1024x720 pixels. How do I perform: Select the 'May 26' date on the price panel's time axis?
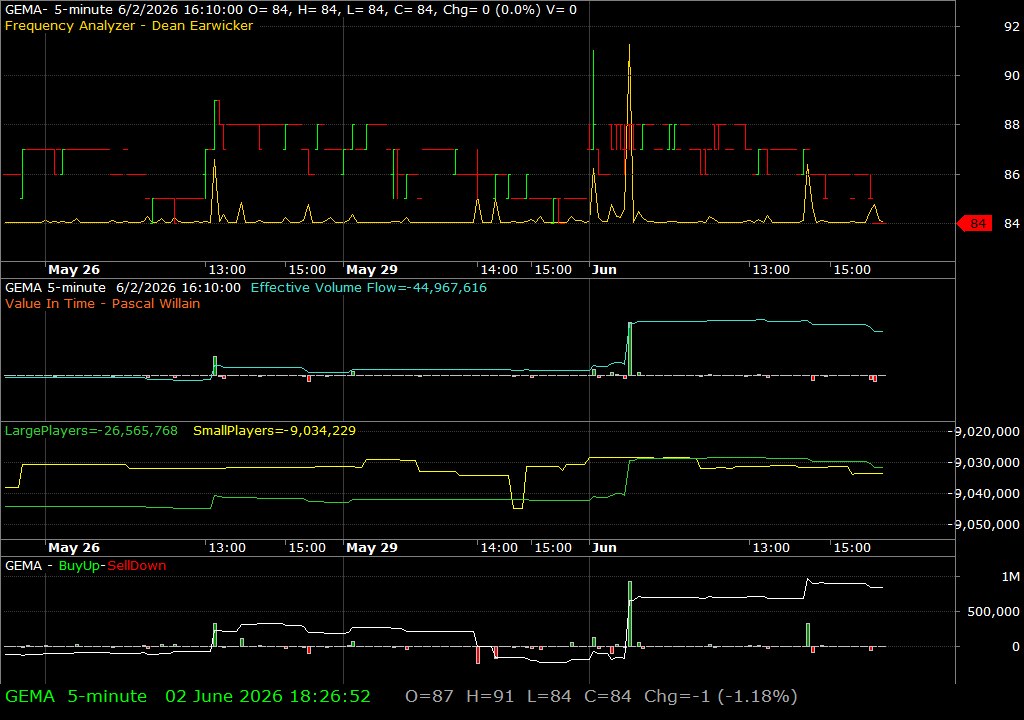pos(74,269)
